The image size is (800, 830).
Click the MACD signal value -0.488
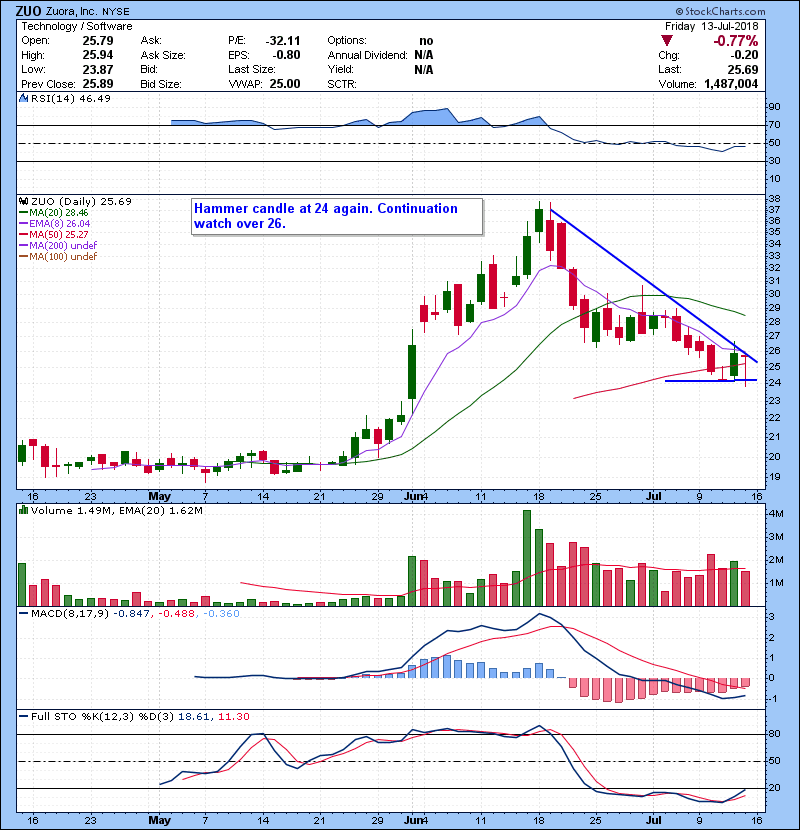point(177,614)
